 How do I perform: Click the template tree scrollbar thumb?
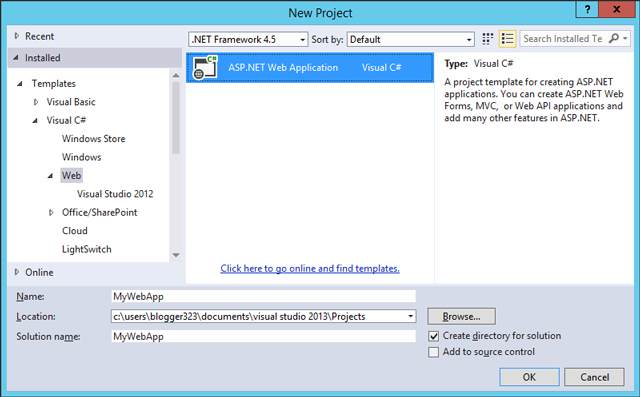[x=176, y=118]
